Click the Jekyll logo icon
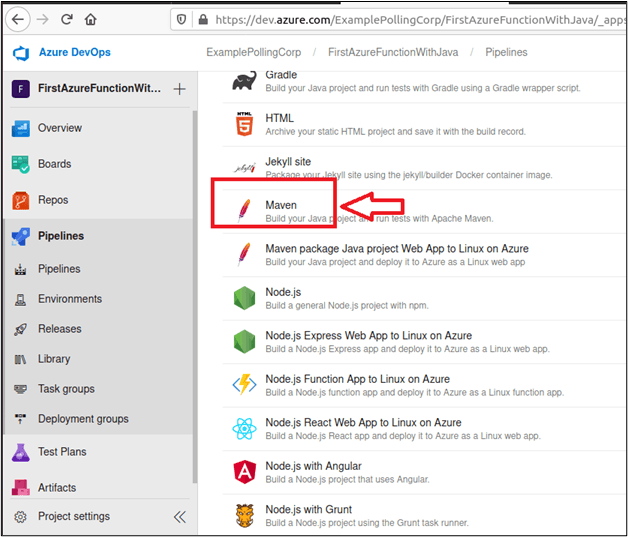The height and width of the screenshot is (537, 628). coord(244,168)
